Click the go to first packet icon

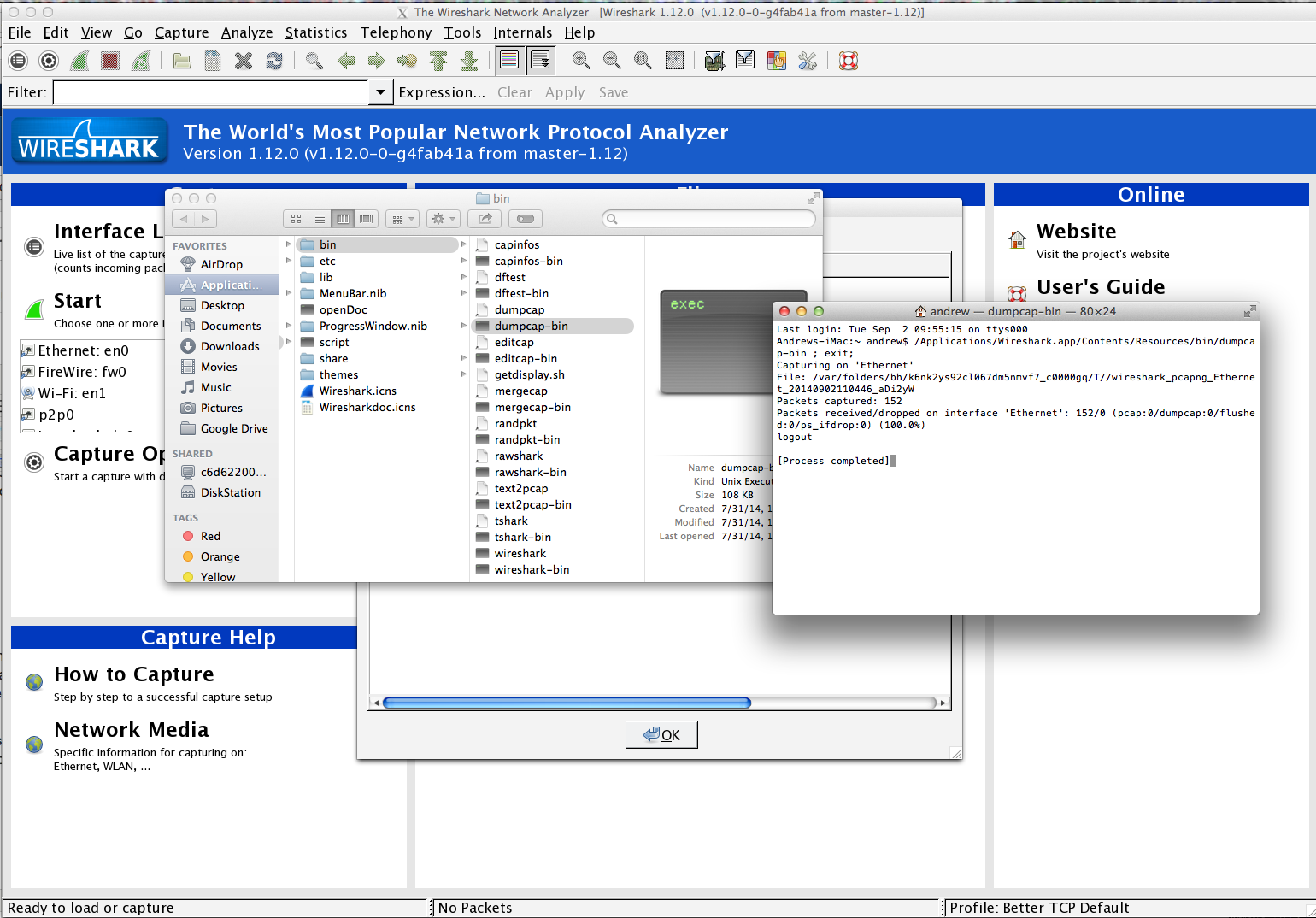tap(438, 61)
